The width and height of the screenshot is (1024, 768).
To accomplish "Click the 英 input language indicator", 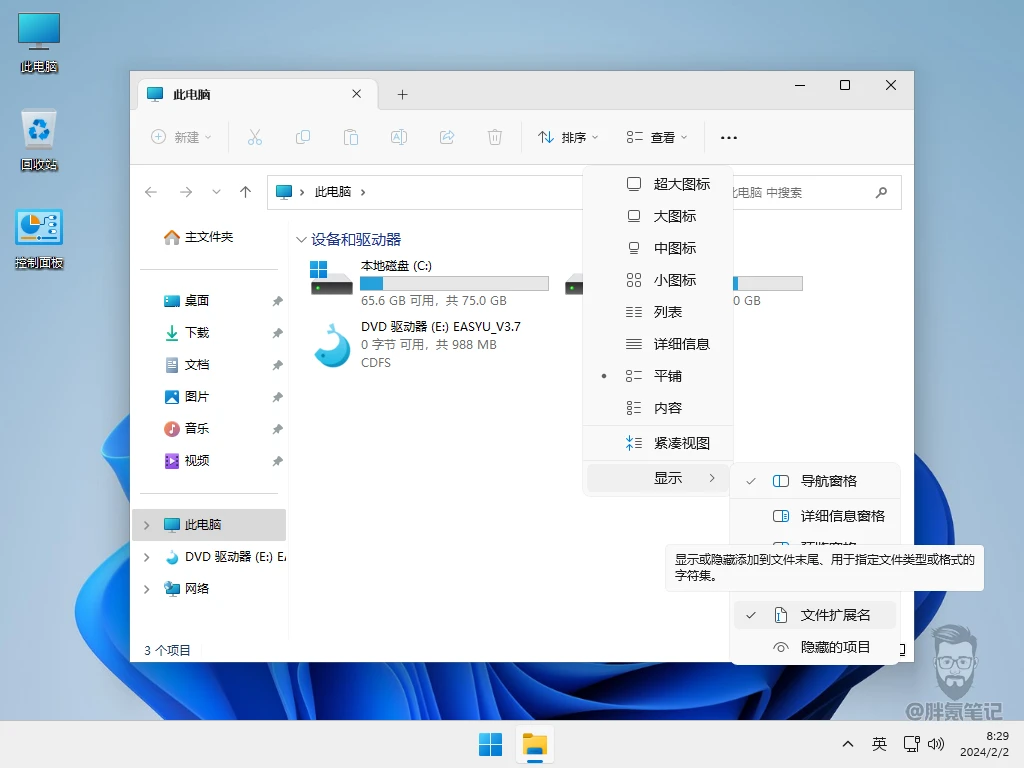I will coord(879,744).
